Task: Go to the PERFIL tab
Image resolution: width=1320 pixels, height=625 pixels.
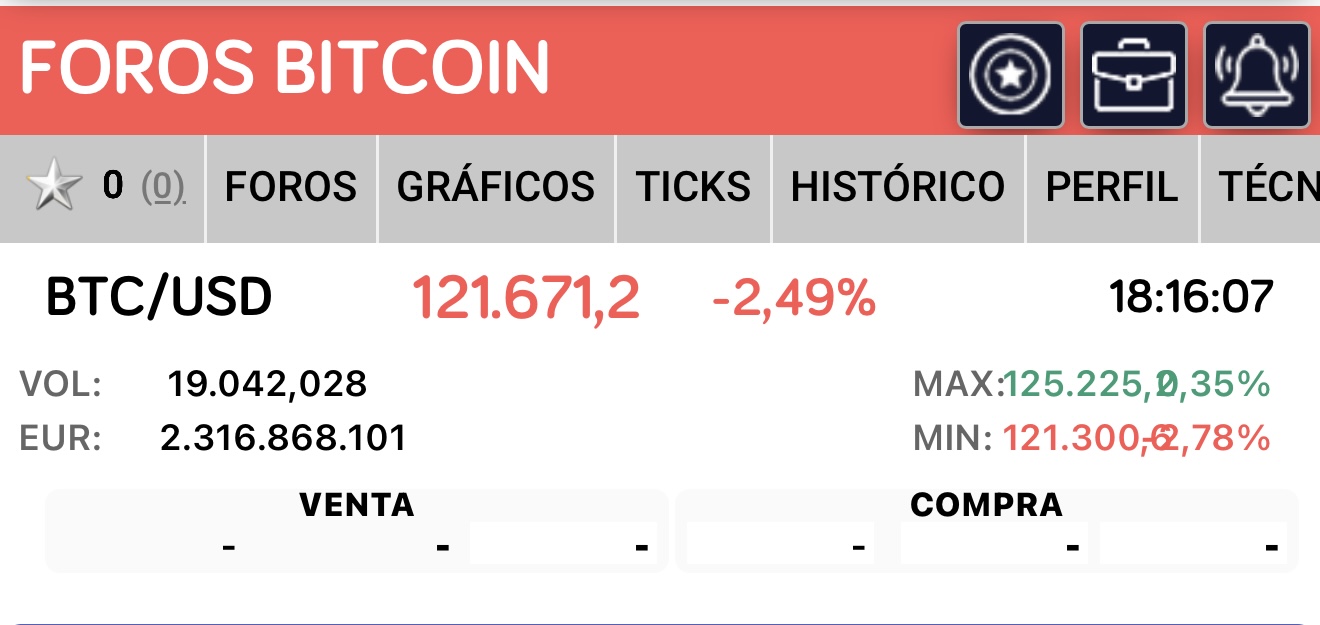Action: (1112, 187)
